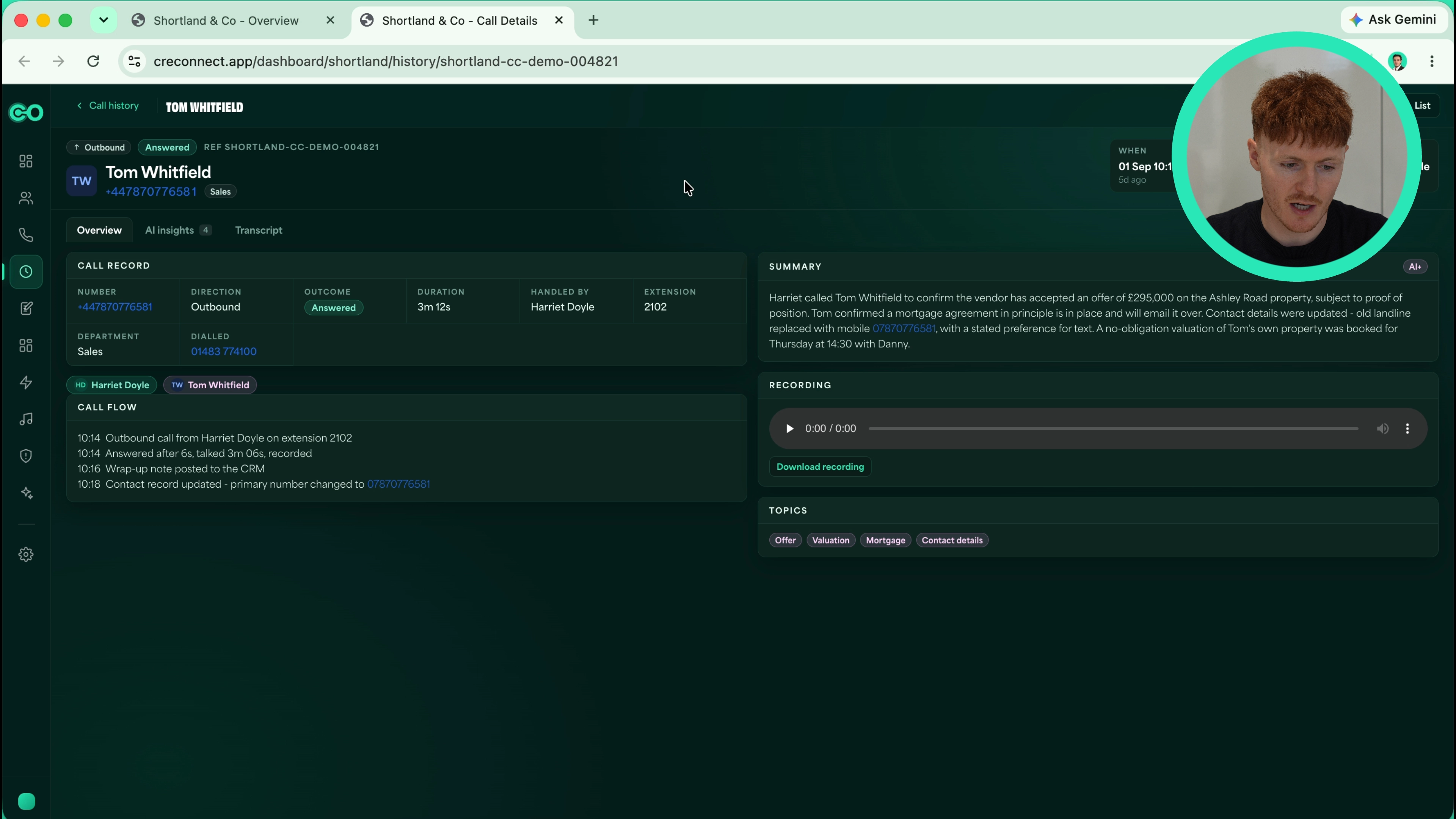Open the phone calls icon in the sidebar
Viewport: 1456px width, 819px height.
point(26,235)
